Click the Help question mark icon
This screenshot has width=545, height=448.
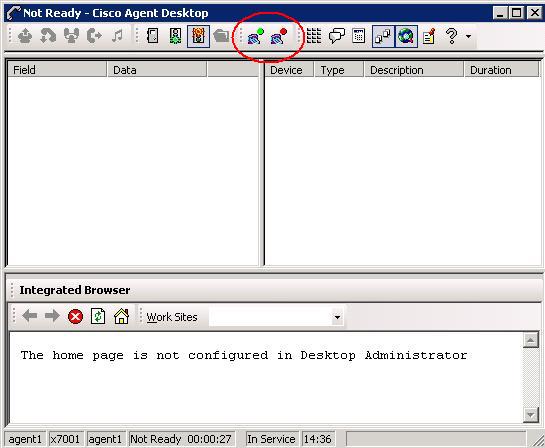coord(451,36)
